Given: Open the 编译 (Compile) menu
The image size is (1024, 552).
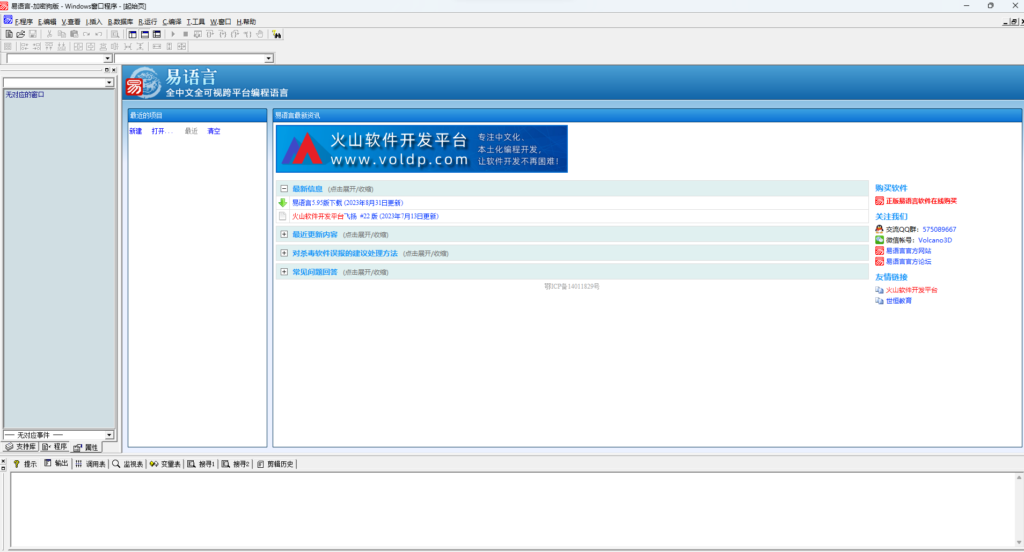Looking at the screenshot, I should (x=172, y=21).
